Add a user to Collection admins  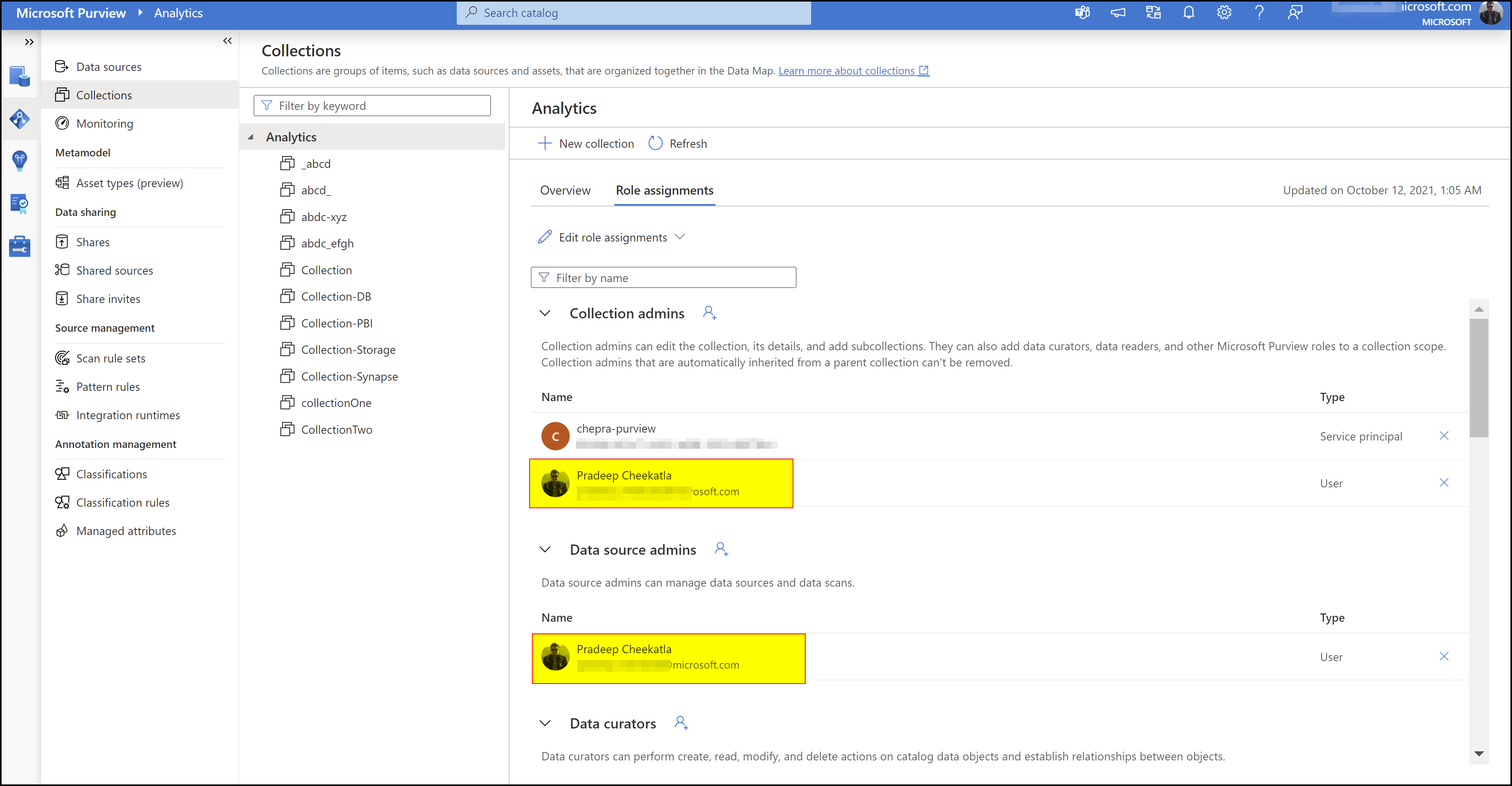[x=710, y=312]
